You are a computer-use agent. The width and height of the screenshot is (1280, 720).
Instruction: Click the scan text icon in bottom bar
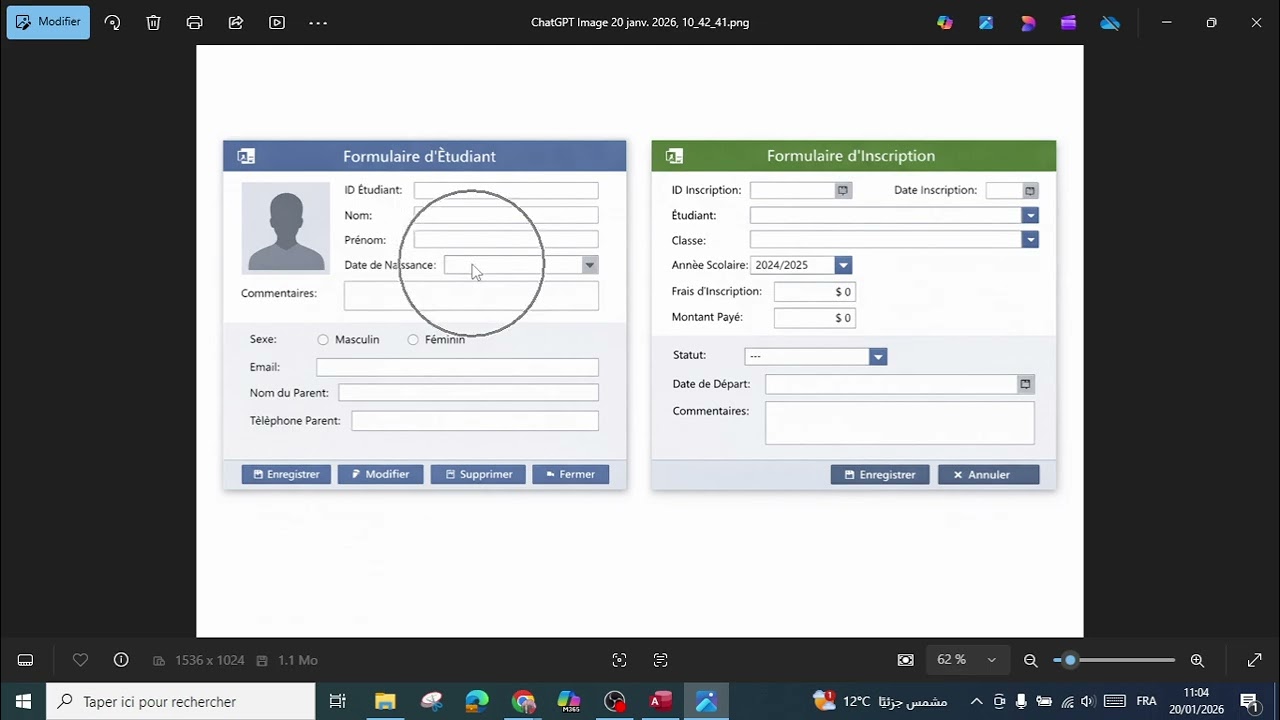pyautogui.click(x=660, y=660)
